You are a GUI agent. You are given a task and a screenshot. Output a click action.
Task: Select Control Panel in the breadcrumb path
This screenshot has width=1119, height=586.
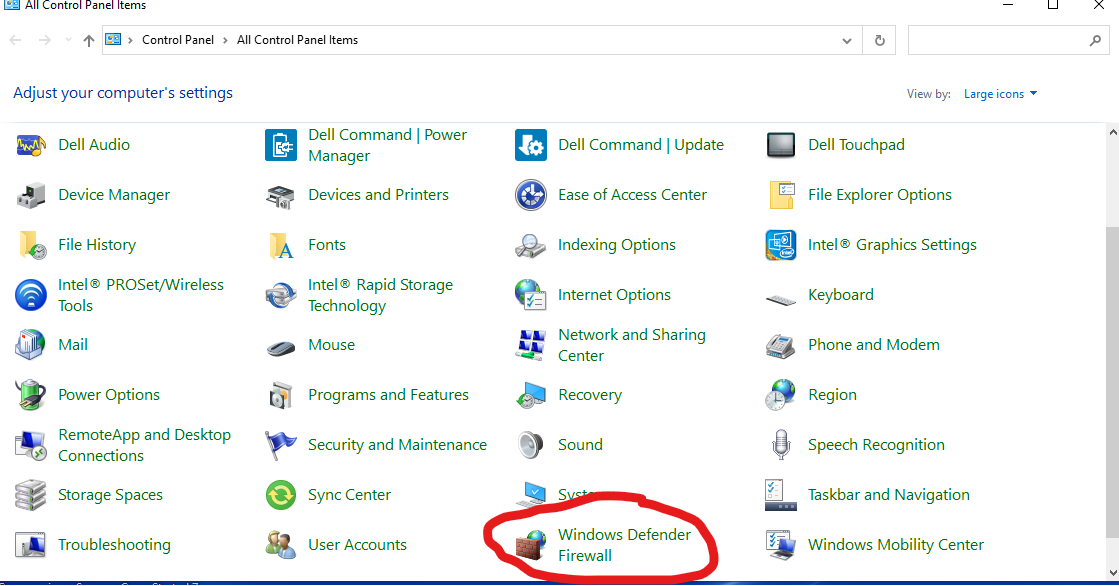[x=178, y=41]
